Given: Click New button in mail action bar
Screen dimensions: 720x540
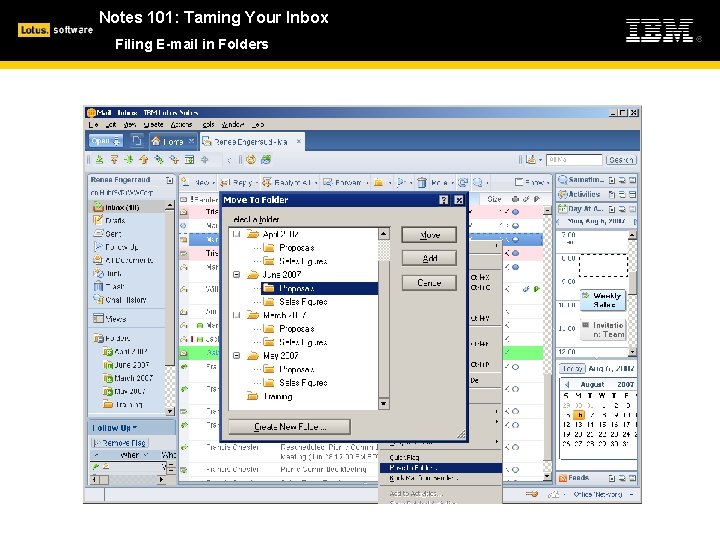Looking at the screenshot, I should (198, 182).
